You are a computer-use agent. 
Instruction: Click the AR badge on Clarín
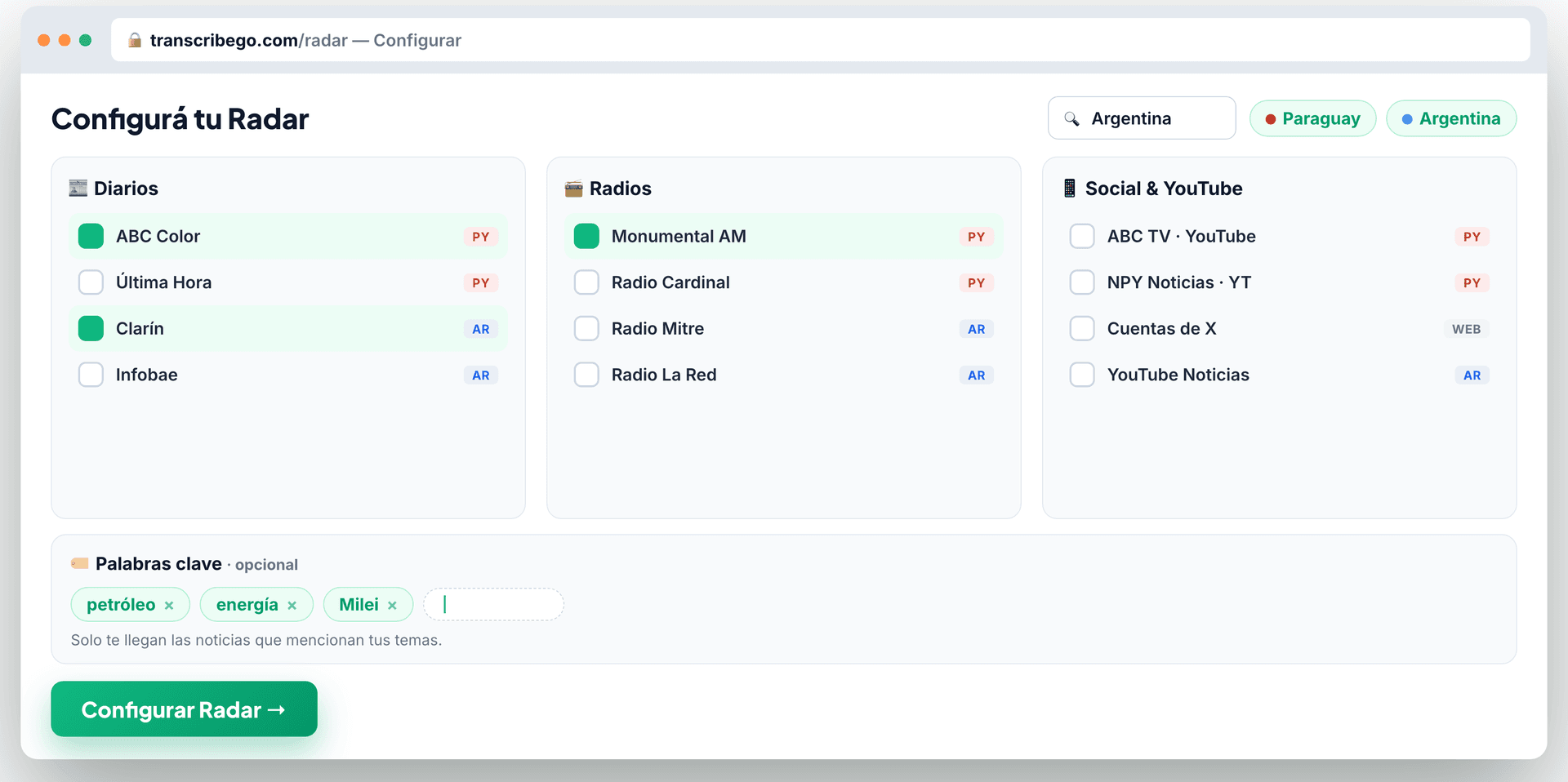pos(481,329)
